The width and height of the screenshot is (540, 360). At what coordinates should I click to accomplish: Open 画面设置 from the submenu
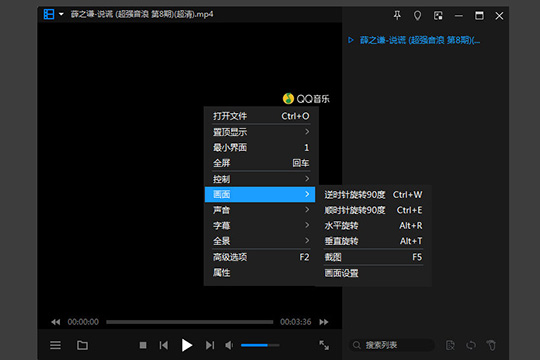pos(373,273)
